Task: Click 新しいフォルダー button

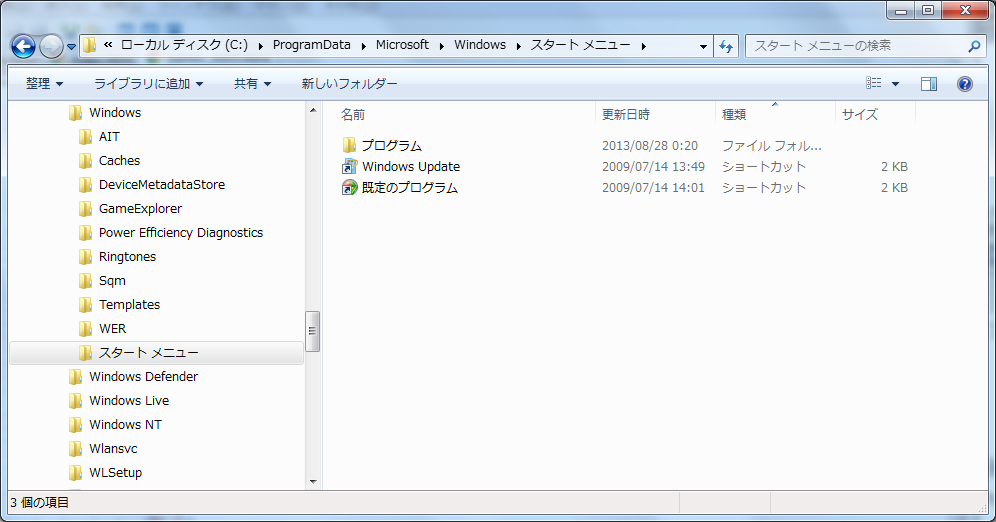Action: [x=349, y=84]
